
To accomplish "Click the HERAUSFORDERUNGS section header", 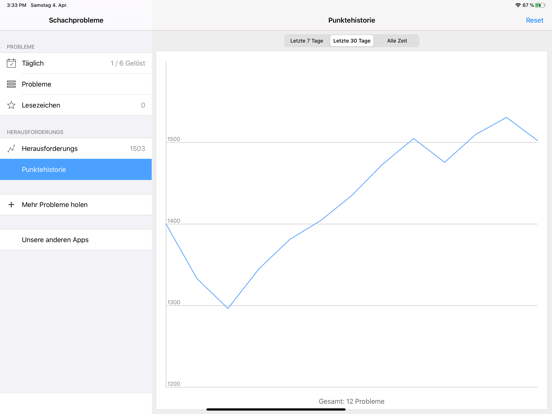I will coord(35,132).
